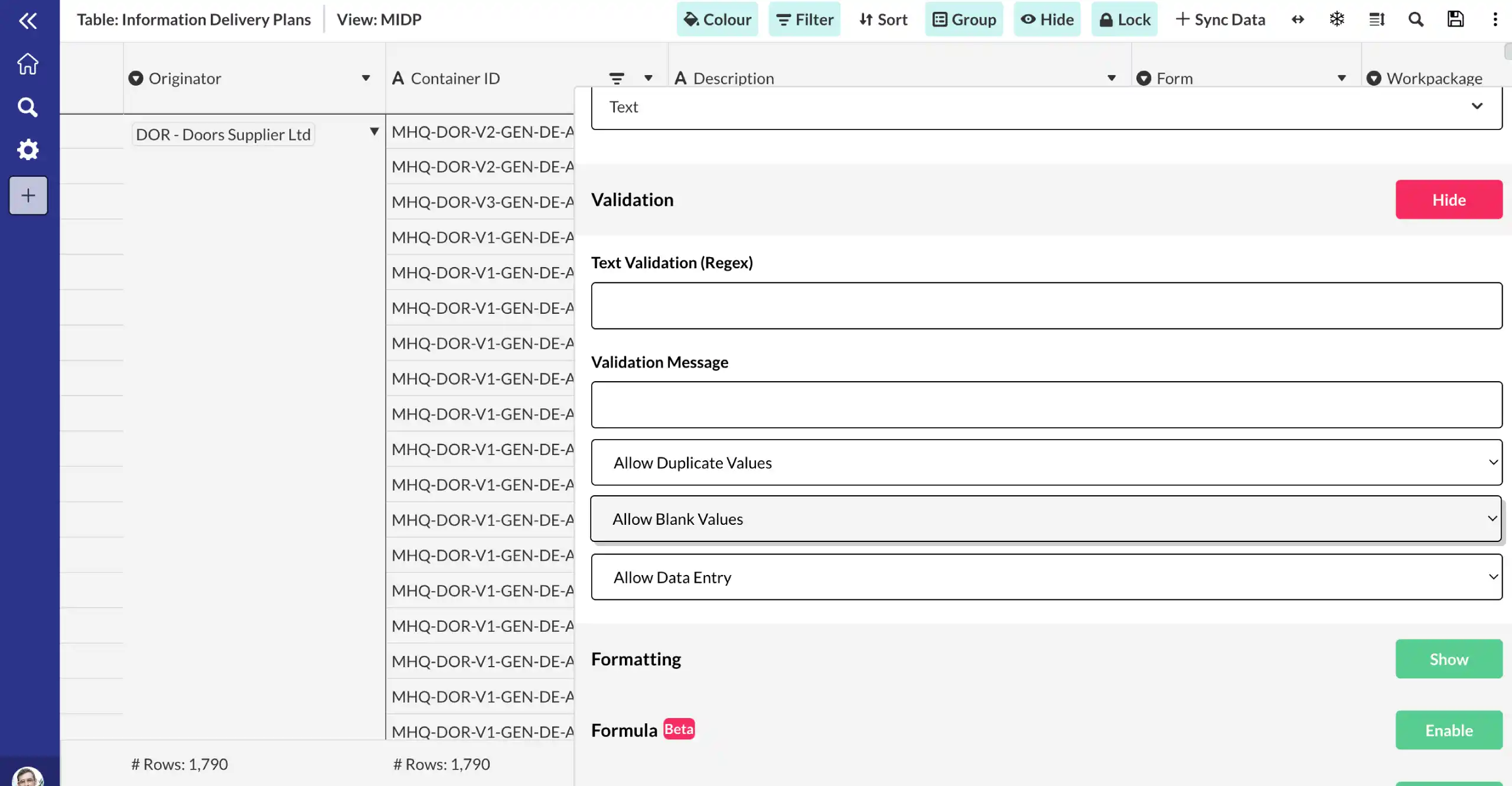The image size is (1512, 786).
Task: Open the Sort menu in the toolbar
Action: pyautogui.click(x=883, y=20)
